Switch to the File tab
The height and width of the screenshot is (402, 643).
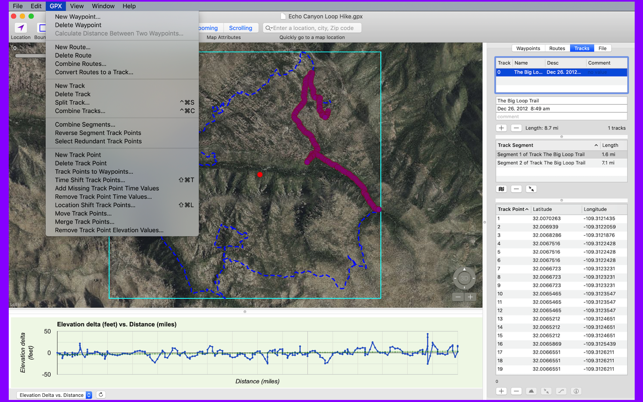pos(602,48)
